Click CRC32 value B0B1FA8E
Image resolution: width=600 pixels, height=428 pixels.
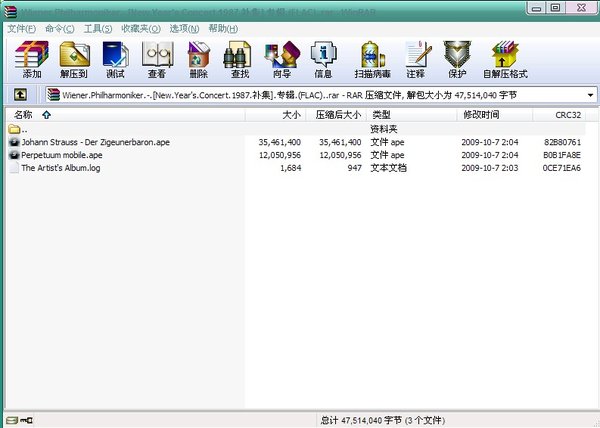click(562, 155)
